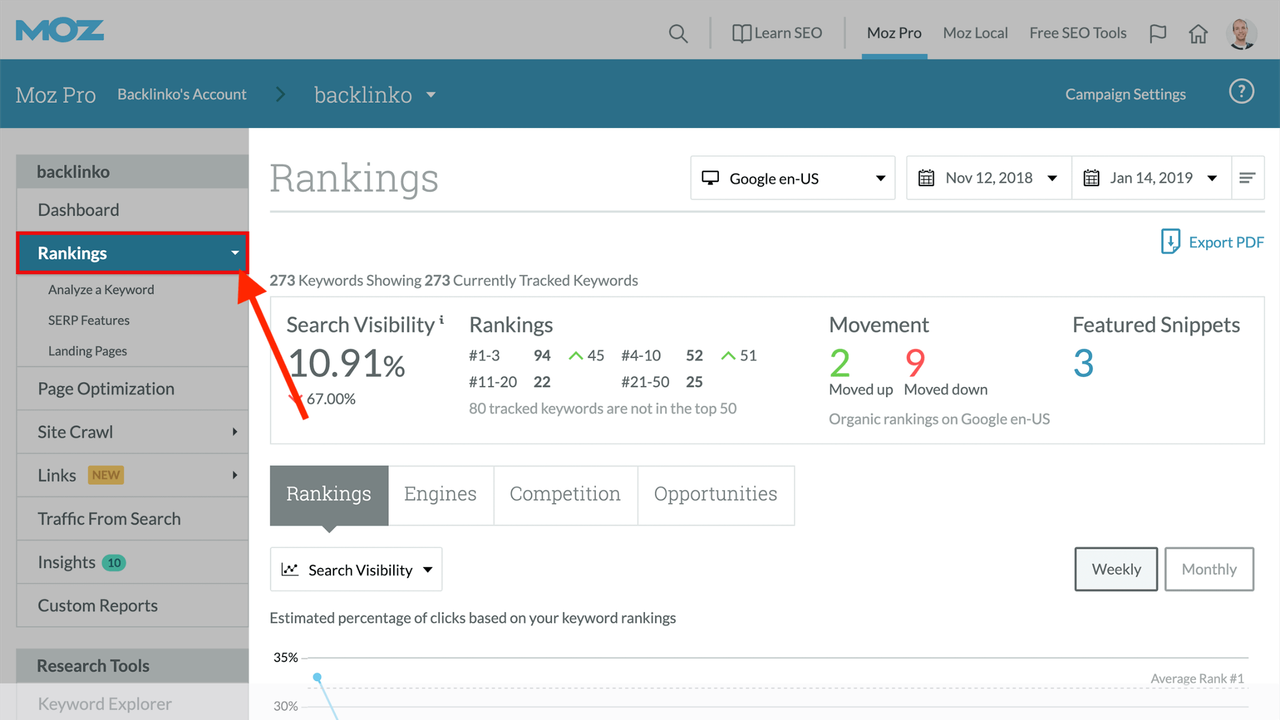Open the Jan 14, 2019 date picker
Screen dimensions: 1280x720
[x=1151, y=178]
